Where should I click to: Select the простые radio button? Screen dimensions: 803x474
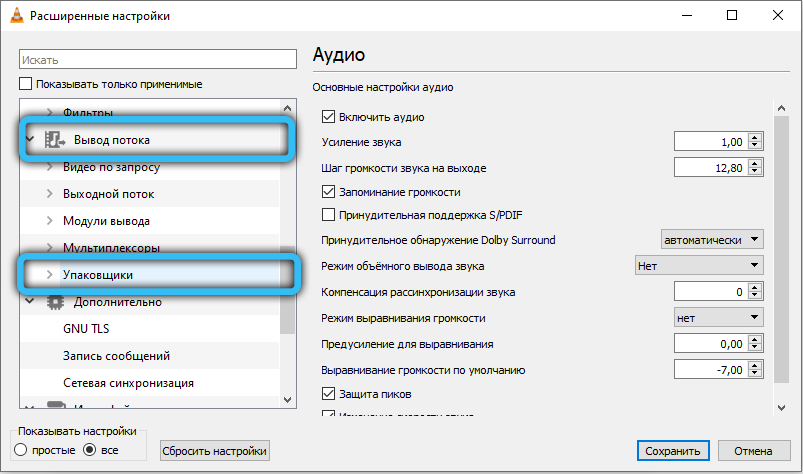pyautogui.click(x=20, y=450)
